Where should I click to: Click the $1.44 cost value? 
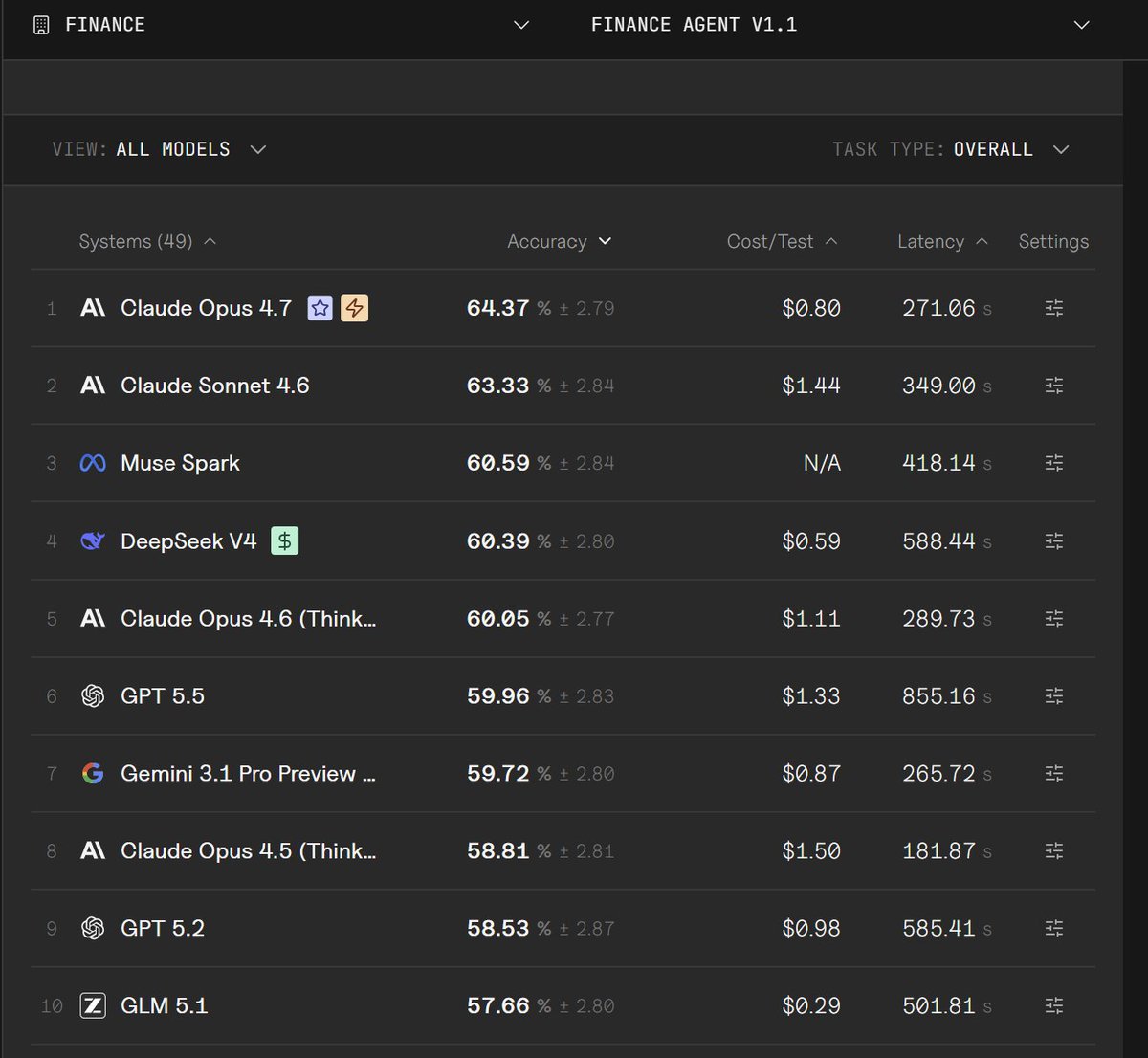click(x=811, y=386)
